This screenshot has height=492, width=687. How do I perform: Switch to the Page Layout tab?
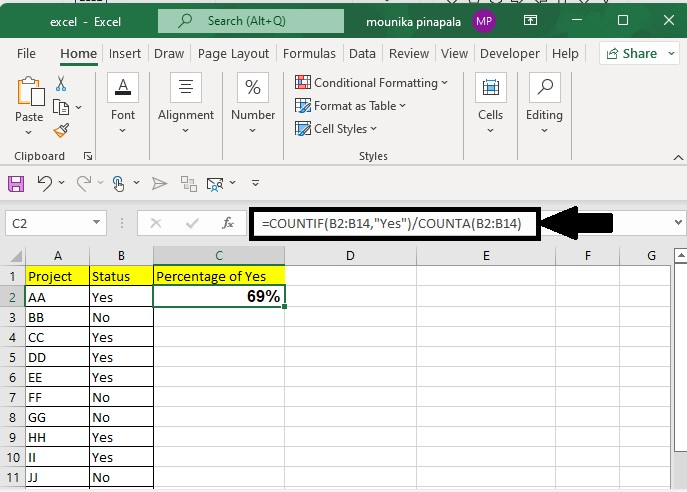tap(233, 53)
